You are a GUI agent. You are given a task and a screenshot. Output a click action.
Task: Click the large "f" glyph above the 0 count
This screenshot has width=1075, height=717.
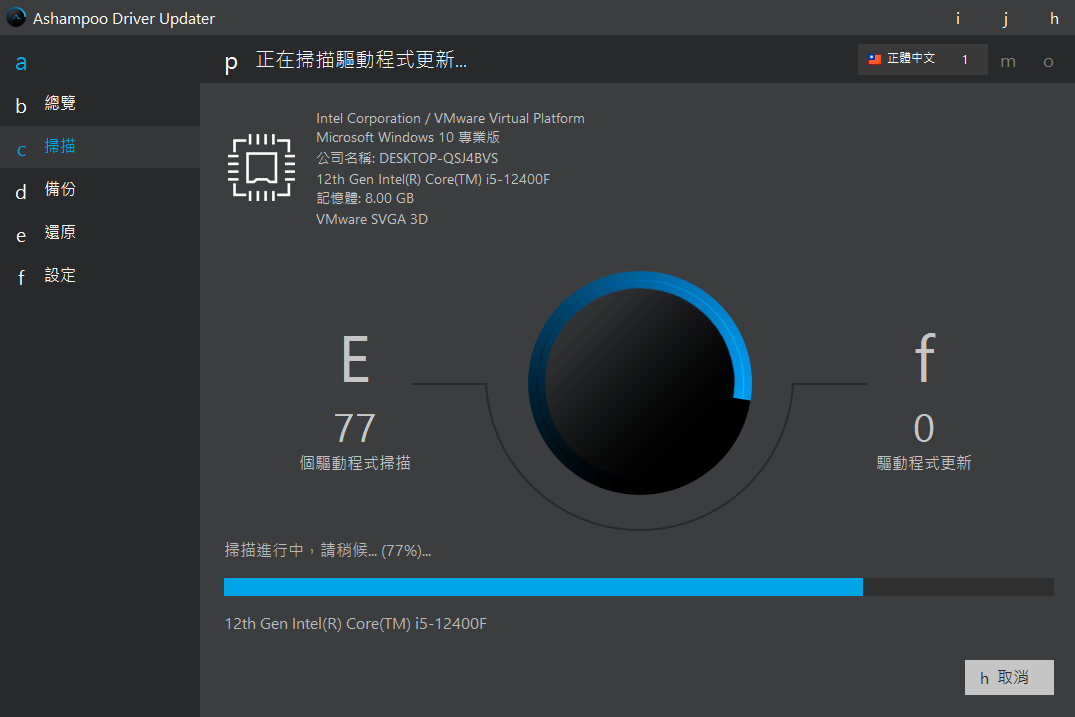[925, 357]
